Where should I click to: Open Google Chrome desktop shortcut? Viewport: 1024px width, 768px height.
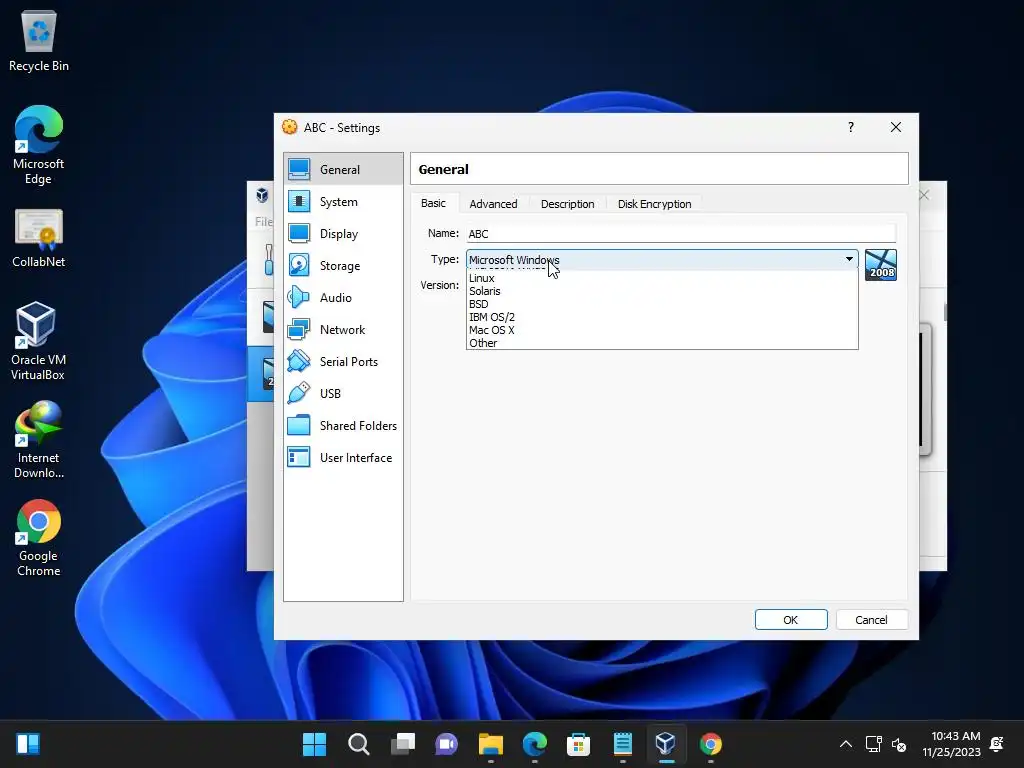point(39,538)
